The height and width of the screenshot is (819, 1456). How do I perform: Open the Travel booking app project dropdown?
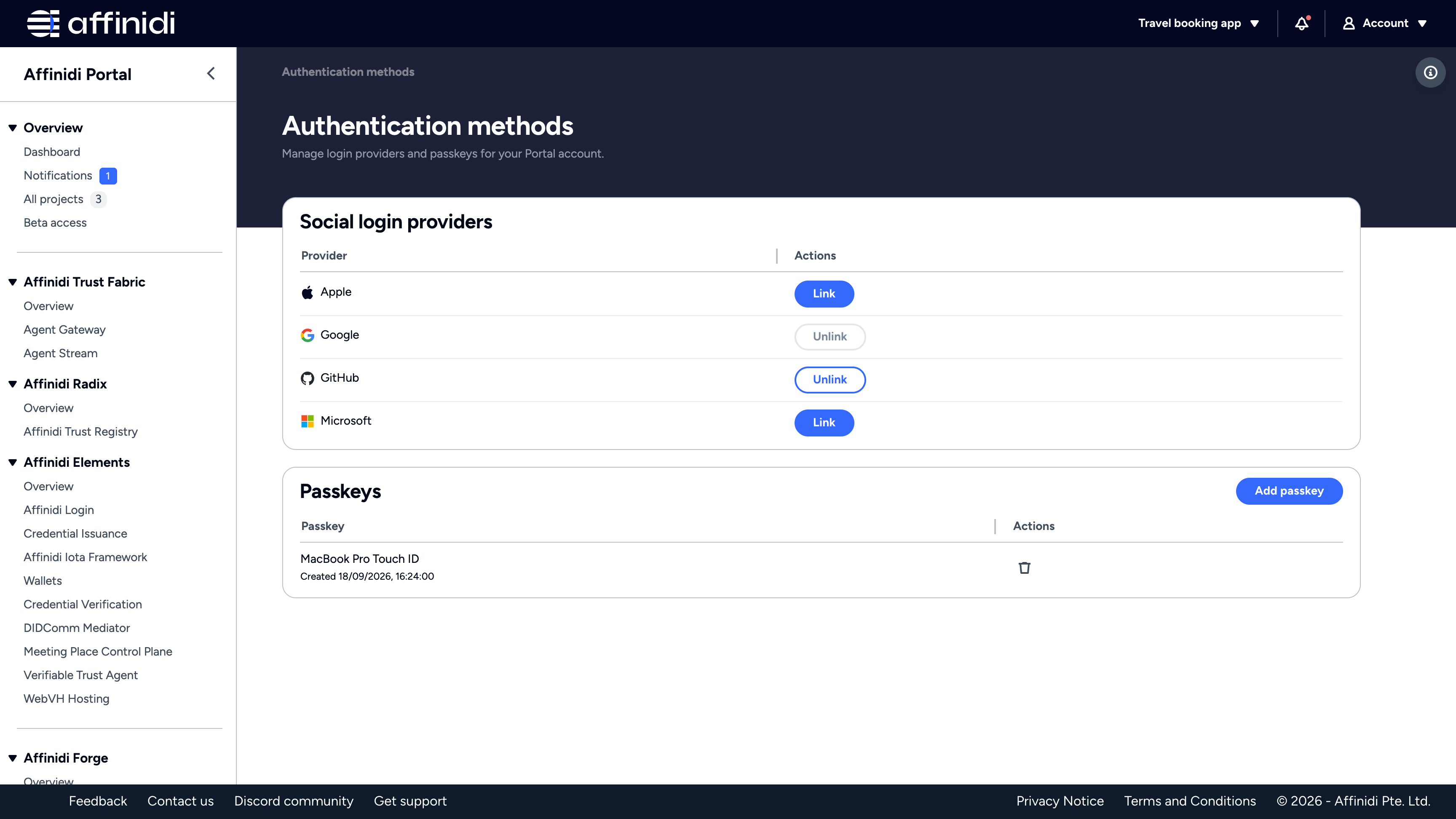(x=1198, y=23)
